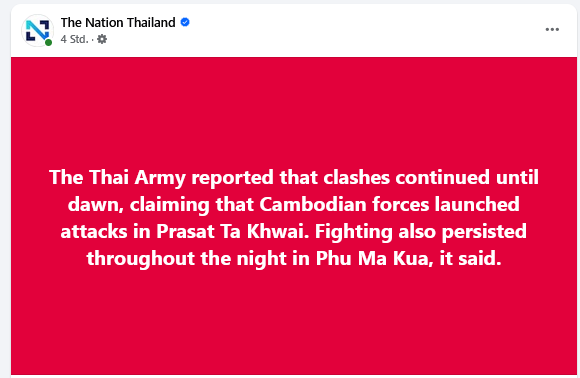Click the word 'dawn' in the post
The width and height of the screenshot is (580, 378).
(x=95, y=204)
